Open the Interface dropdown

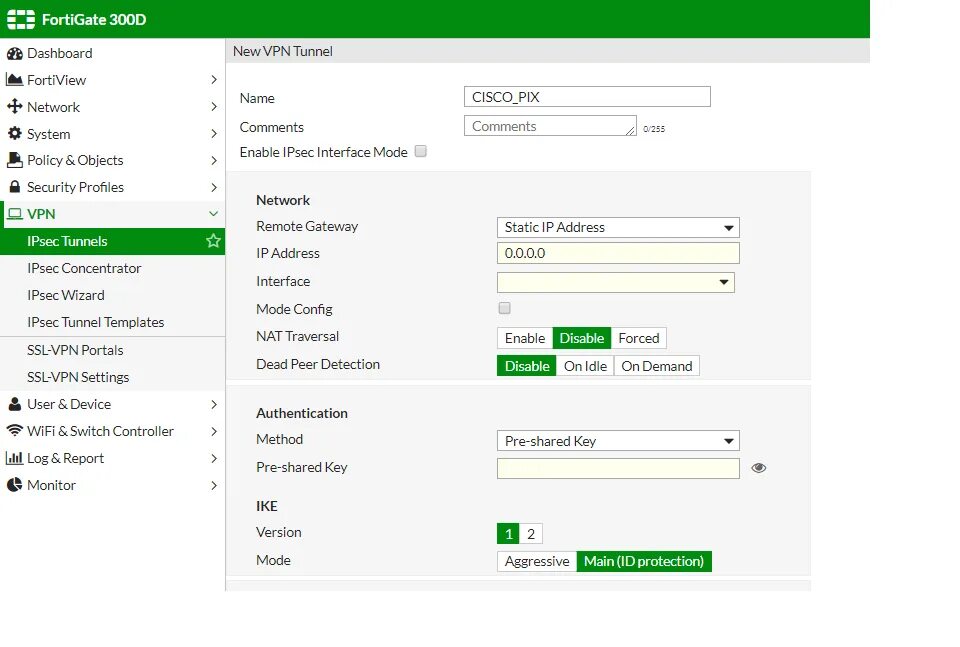tap(616, 282)
